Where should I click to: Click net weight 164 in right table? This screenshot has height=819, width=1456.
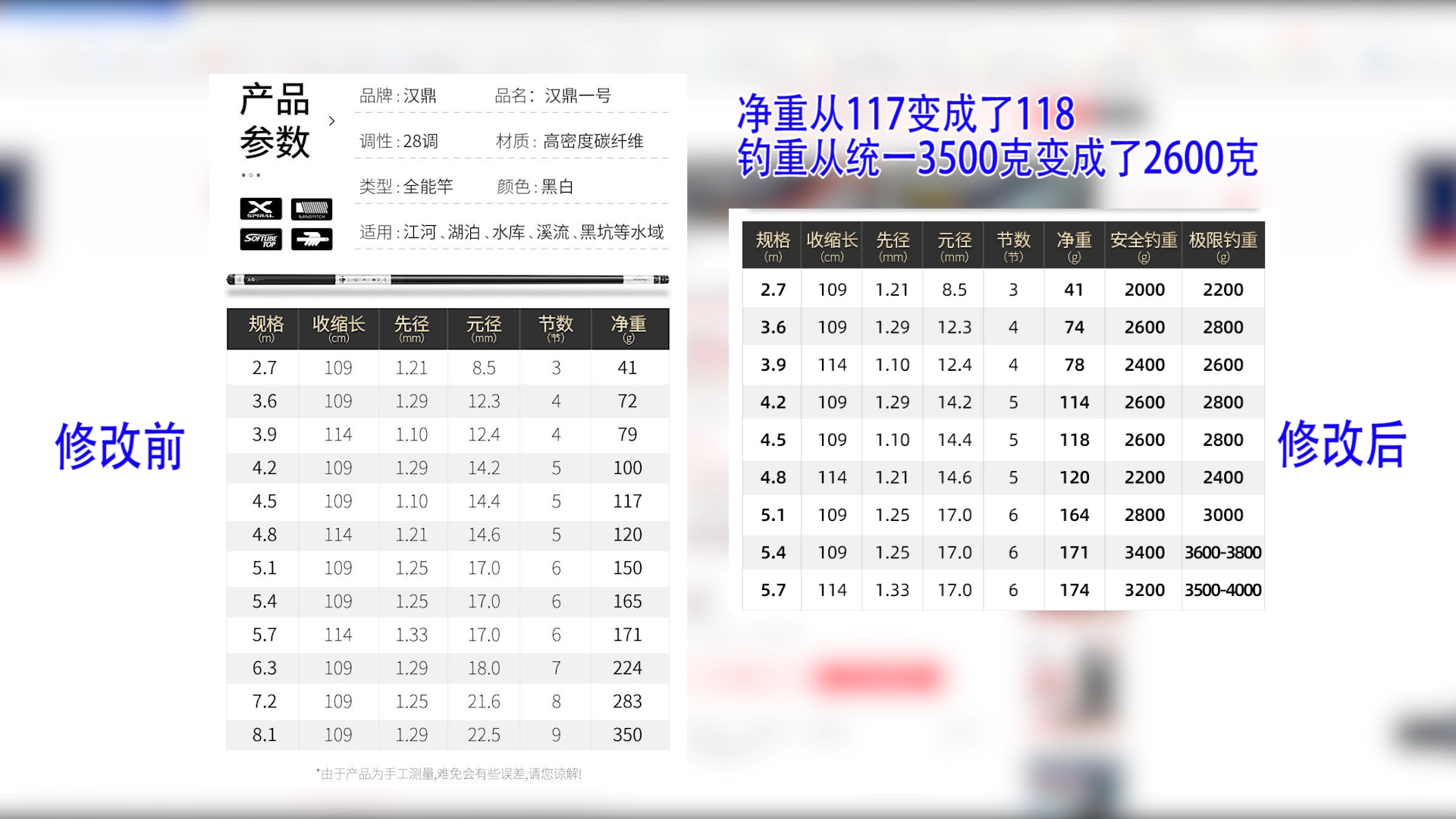(1074, 515)
